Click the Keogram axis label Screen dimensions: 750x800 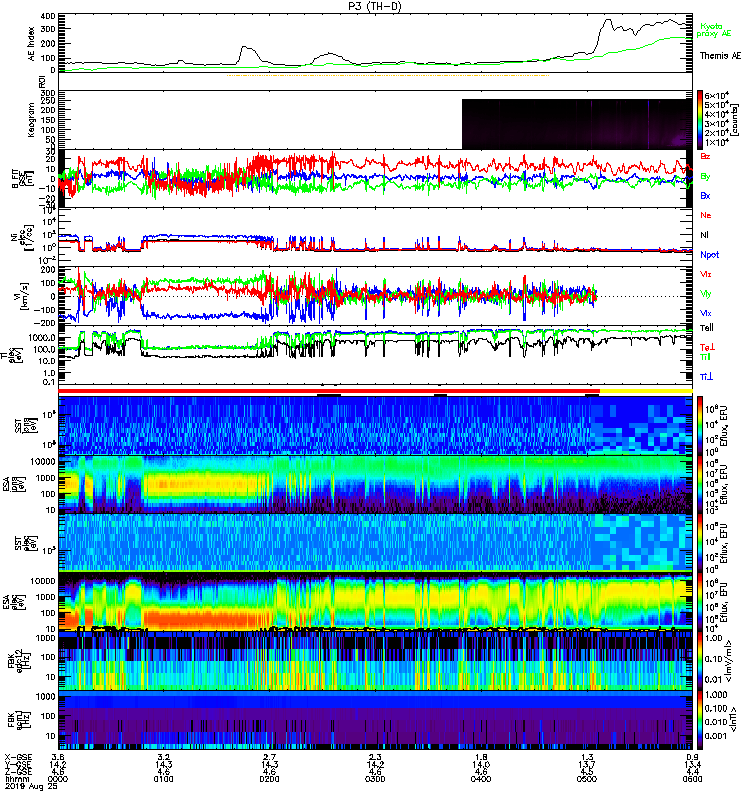coord(32,120)
